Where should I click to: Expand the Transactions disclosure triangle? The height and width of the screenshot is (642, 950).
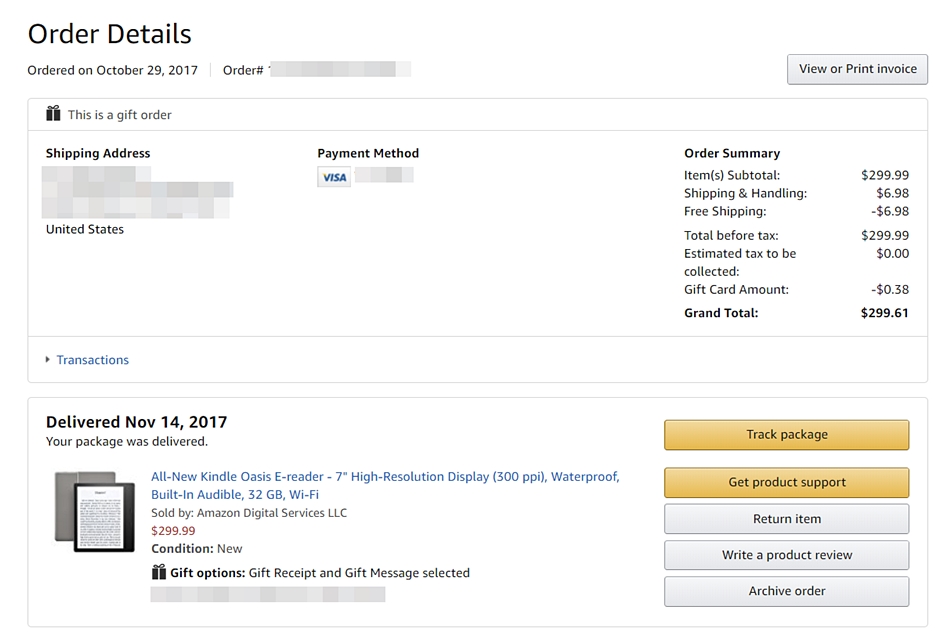(x=48, y=360)
